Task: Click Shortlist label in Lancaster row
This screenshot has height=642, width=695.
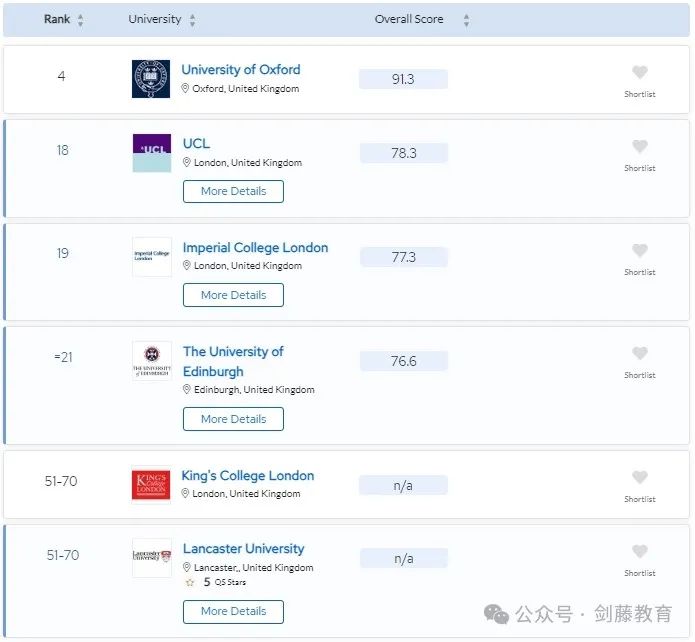Action: [x=640, y=573]
